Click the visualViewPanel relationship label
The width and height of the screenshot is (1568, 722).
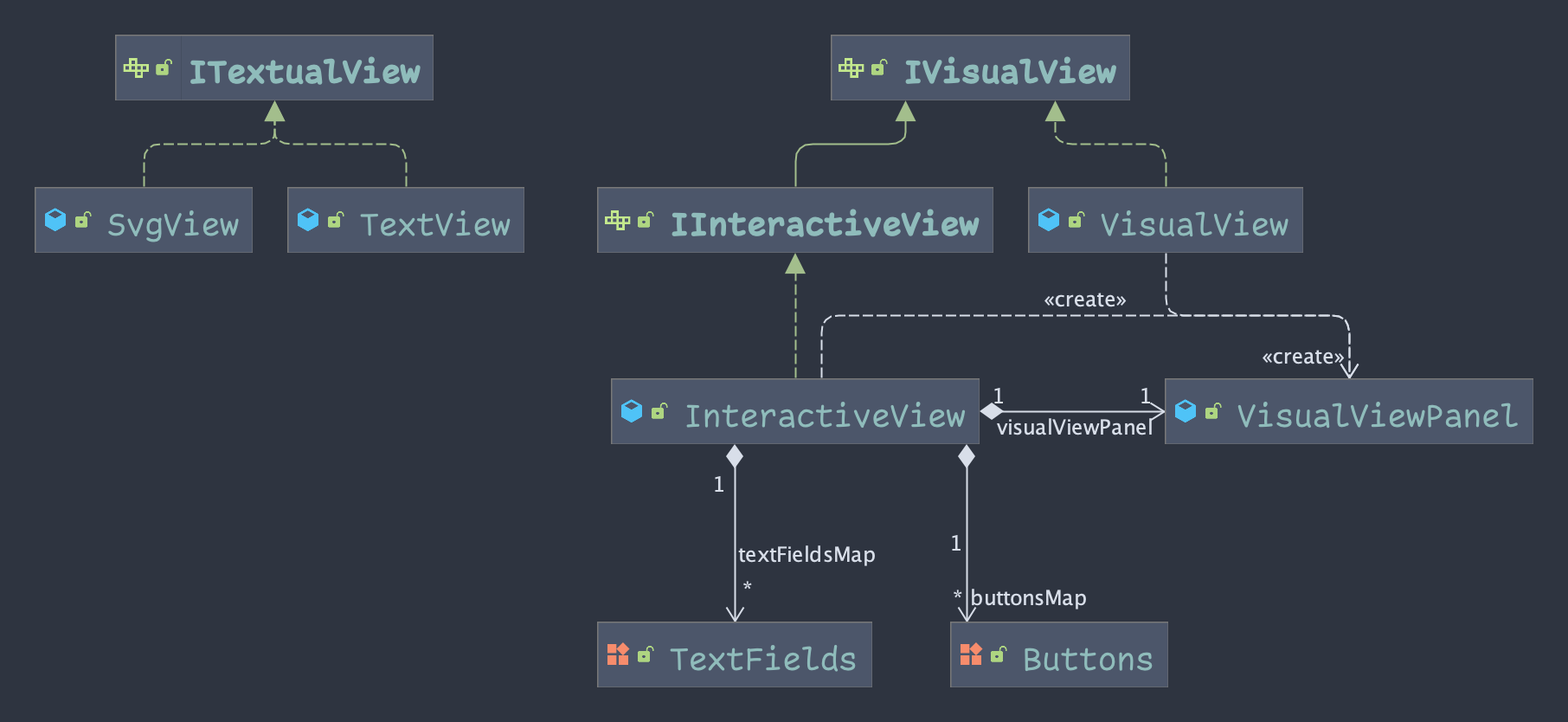(1075, 428)
